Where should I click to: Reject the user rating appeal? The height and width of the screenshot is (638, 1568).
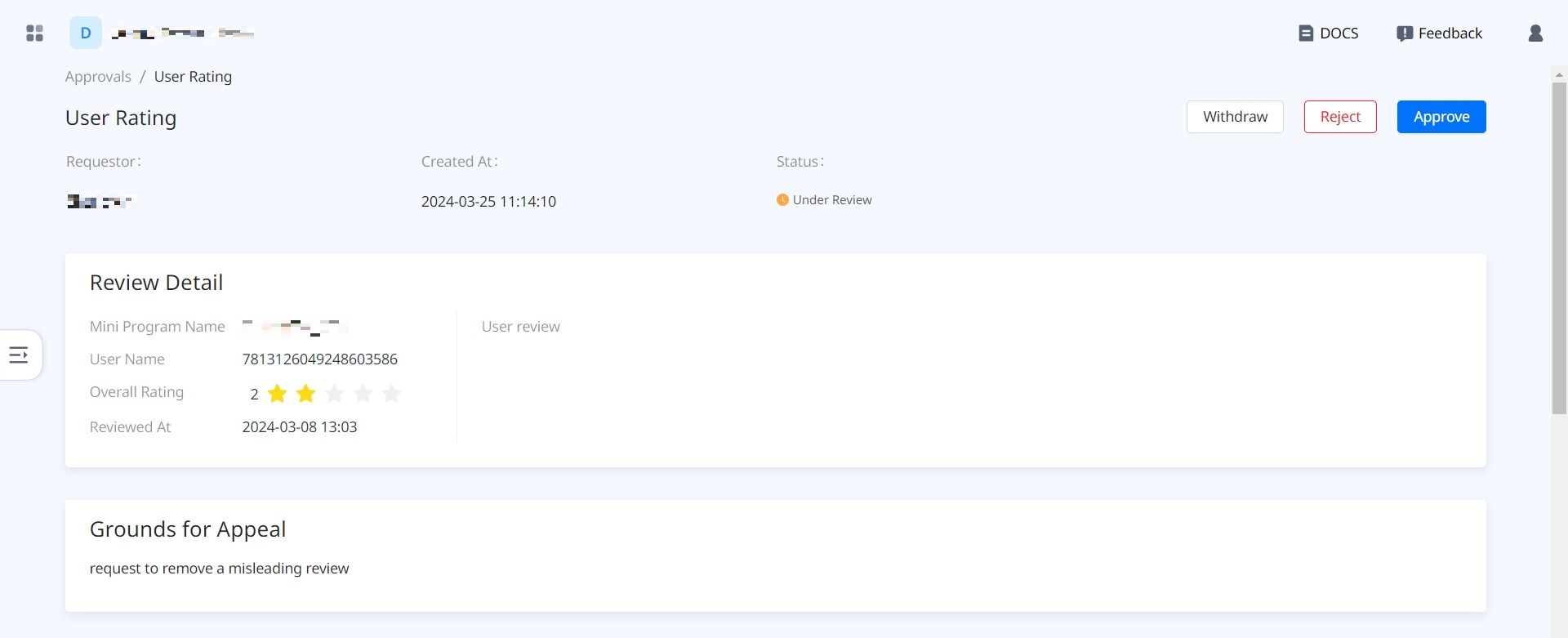(x=1340, y=117)
